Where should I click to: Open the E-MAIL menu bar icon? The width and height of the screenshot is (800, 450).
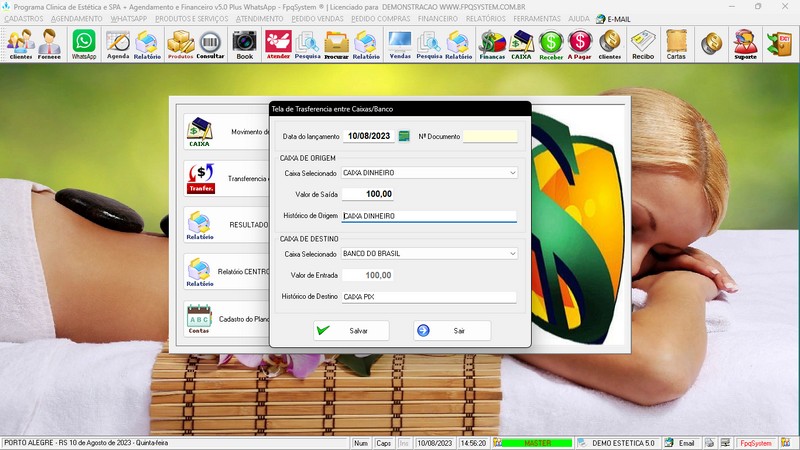[614, 19]
